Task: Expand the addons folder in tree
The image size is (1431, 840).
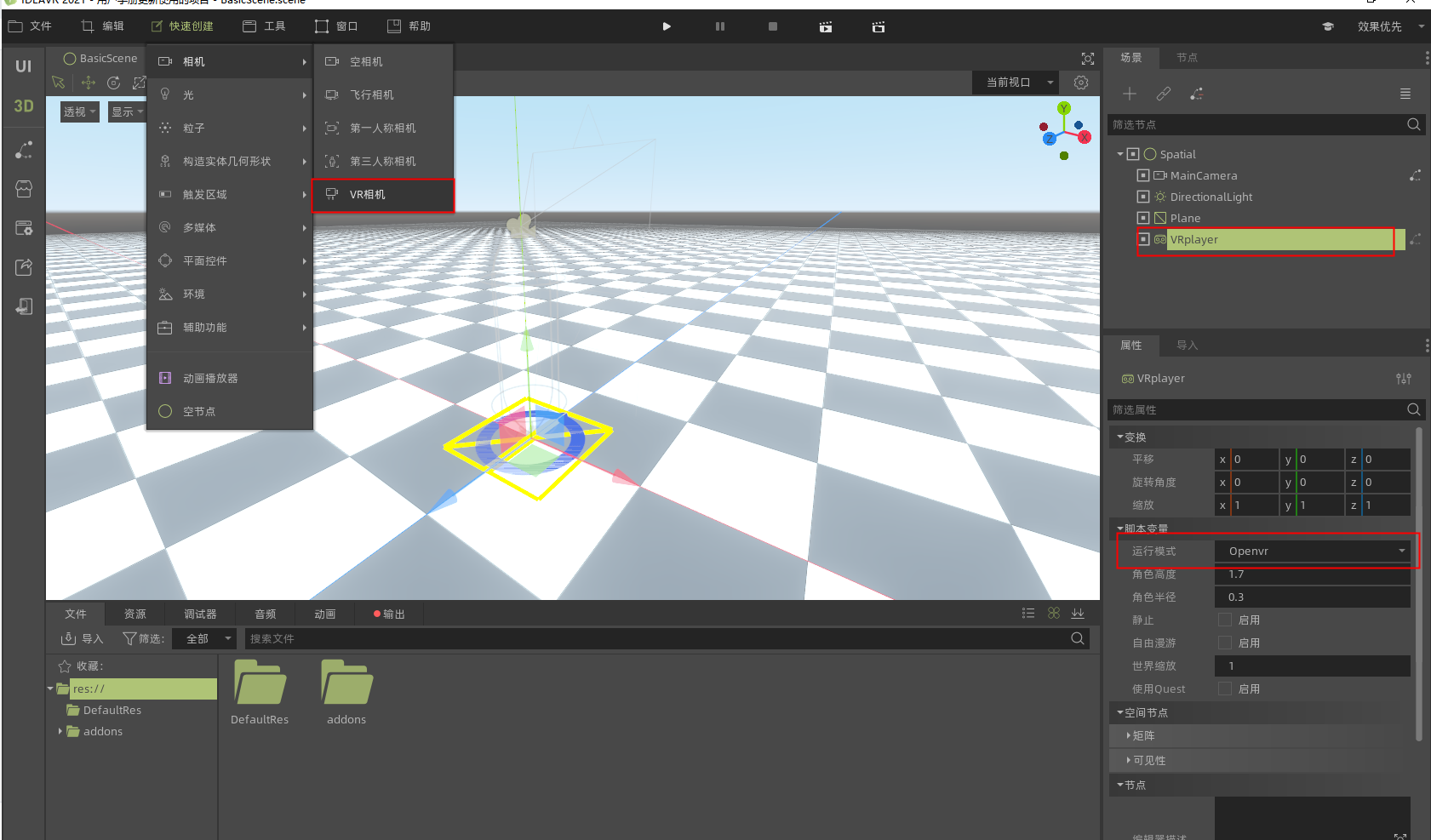Action: [60, 731]
